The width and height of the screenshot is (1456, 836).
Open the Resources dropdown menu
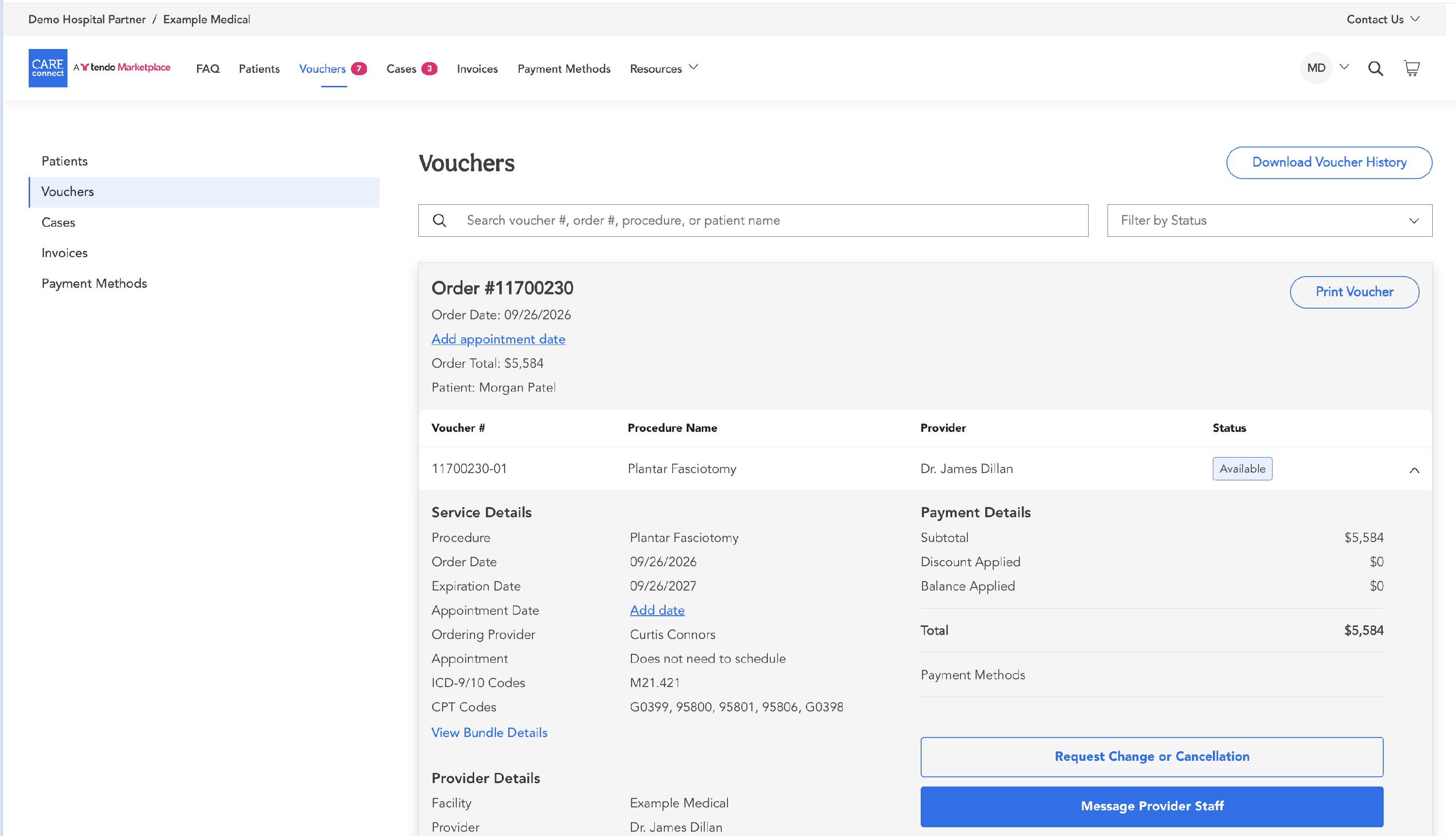click(x=664, y=68)
